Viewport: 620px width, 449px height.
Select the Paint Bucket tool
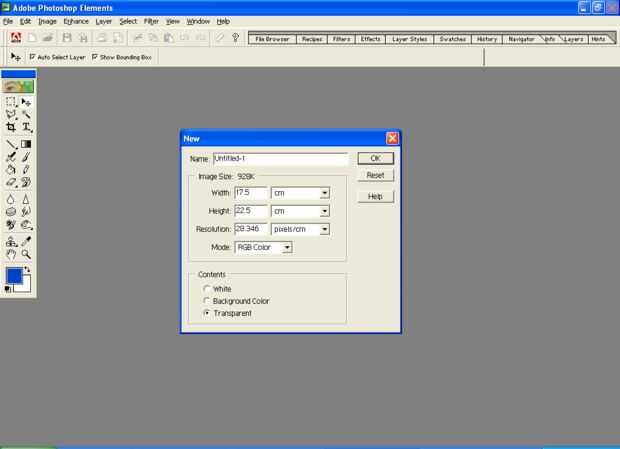click(11, 170)
